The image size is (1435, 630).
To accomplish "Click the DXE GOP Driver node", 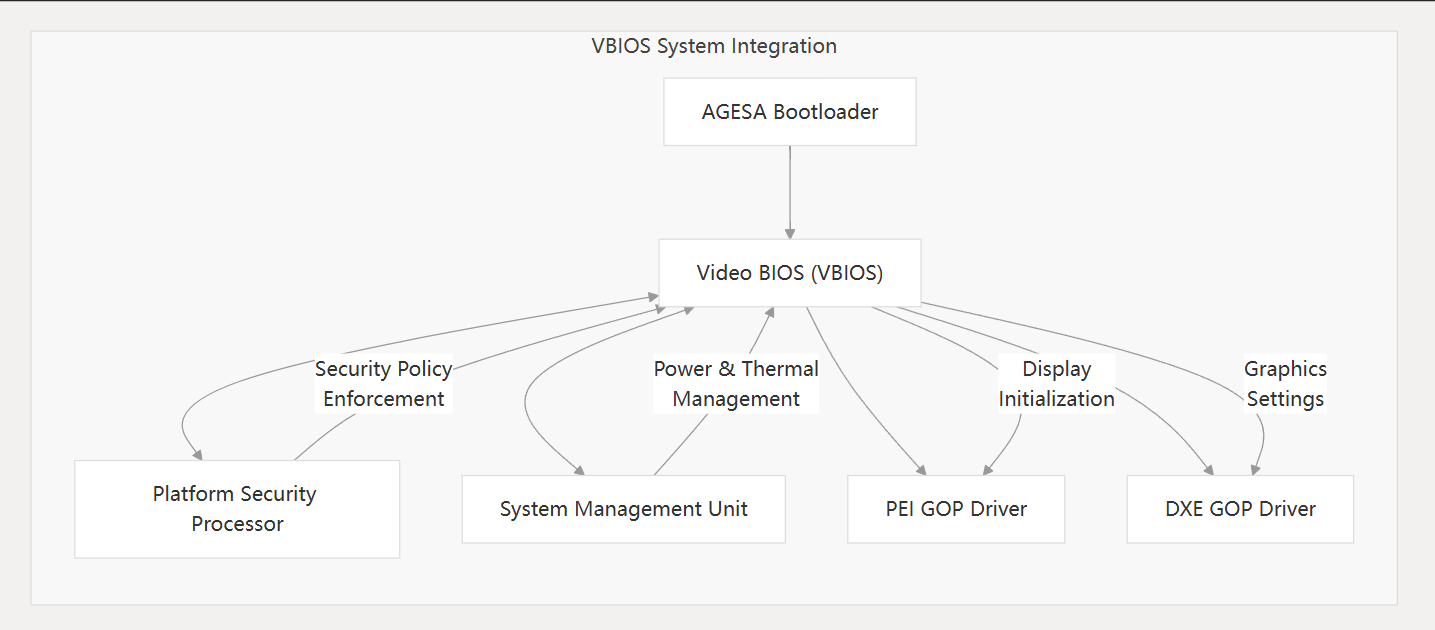I will 1240,508.
